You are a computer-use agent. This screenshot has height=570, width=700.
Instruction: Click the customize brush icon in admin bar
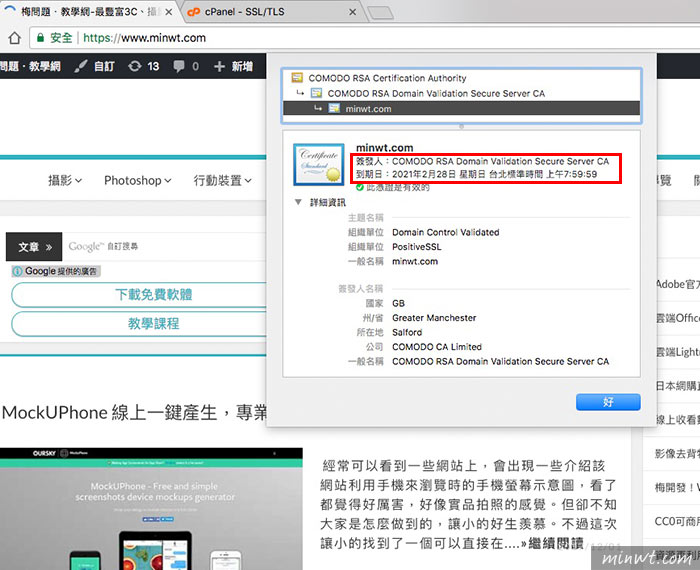pos(81,67)
